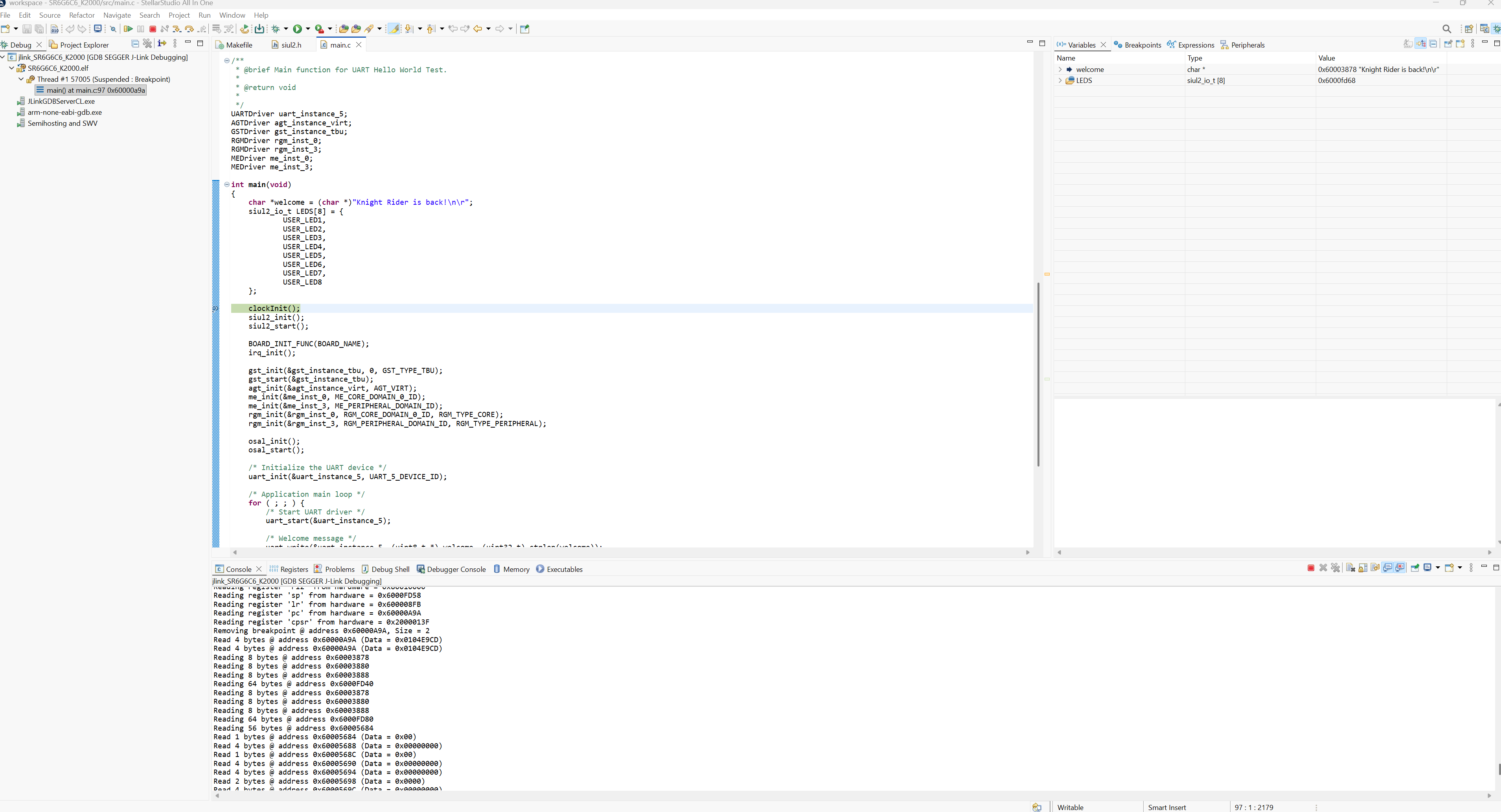This screenshot has width=1501, height=812.
Task: Click the Suspend pause icon
Action: tap(140, 29)
